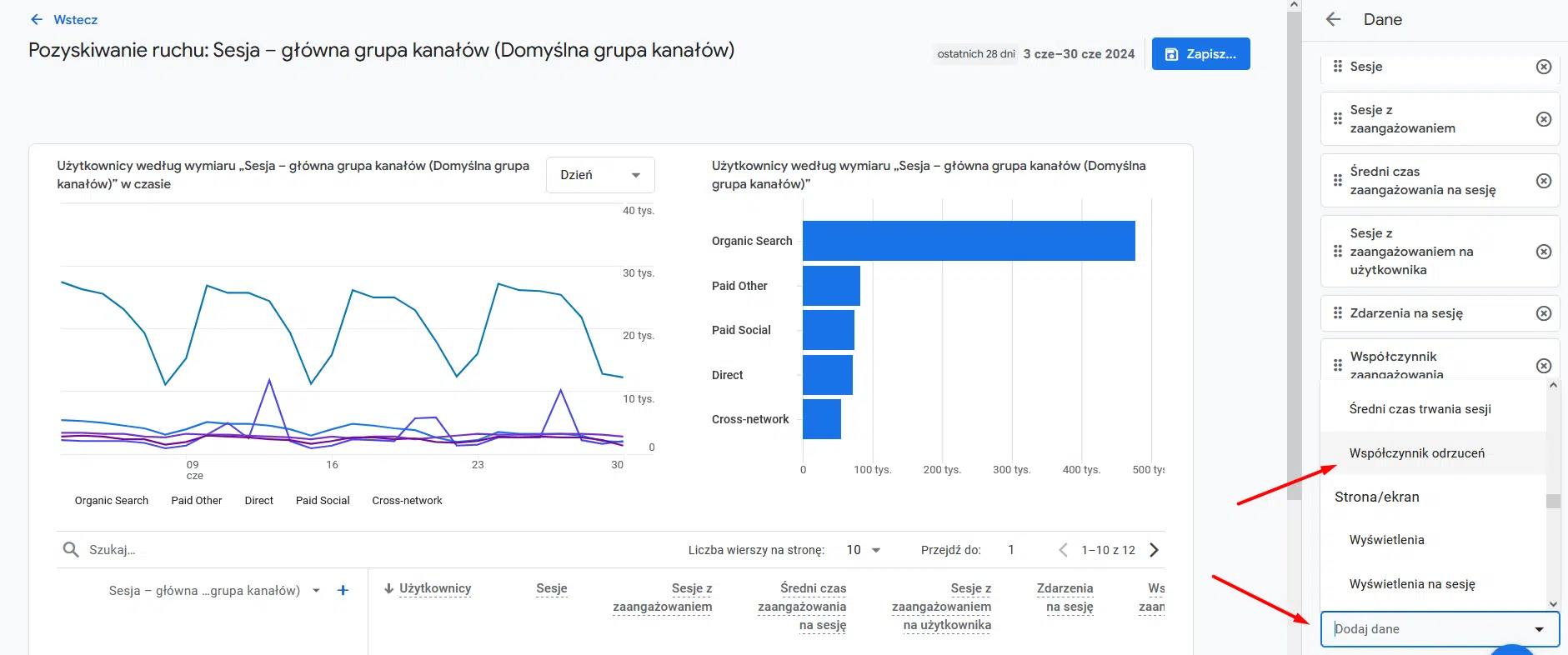
Task: Click drag handle of Współczynnik zaangażowania
Action: [1337, 365]
